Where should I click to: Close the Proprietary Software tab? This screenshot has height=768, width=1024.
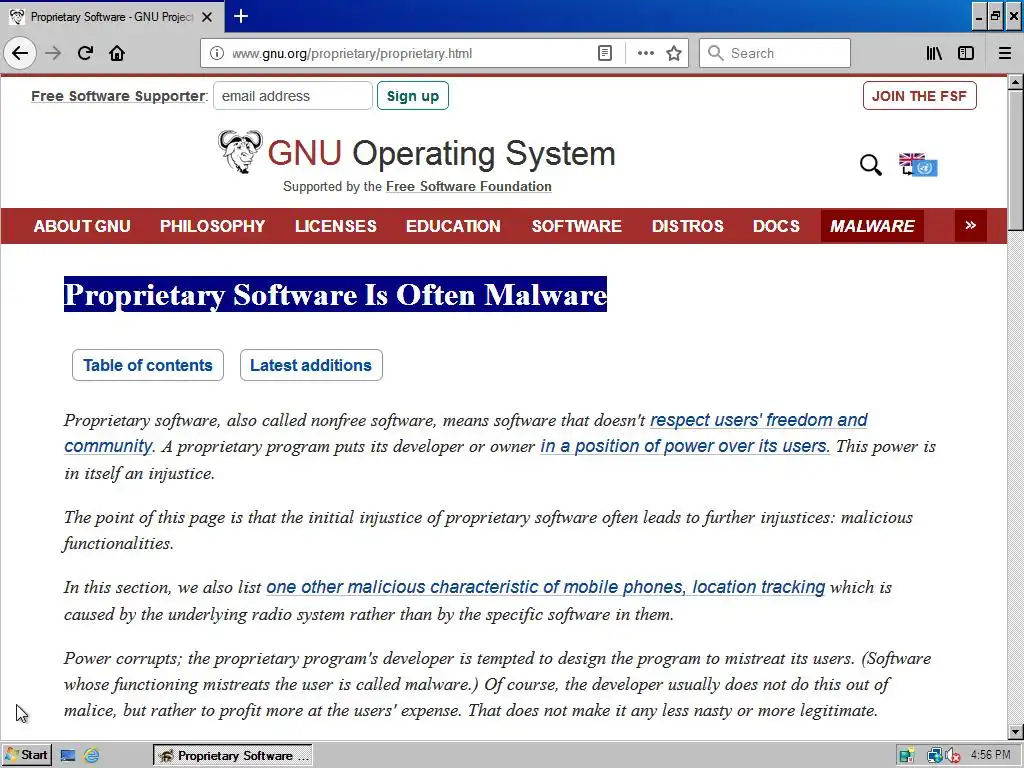(207, 17)
